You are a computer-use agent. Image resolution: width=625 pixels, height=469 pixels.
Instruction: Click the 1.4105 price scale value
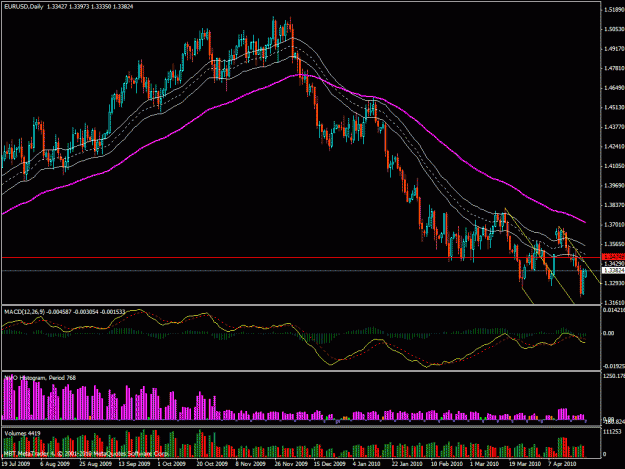tap(614, 166)
